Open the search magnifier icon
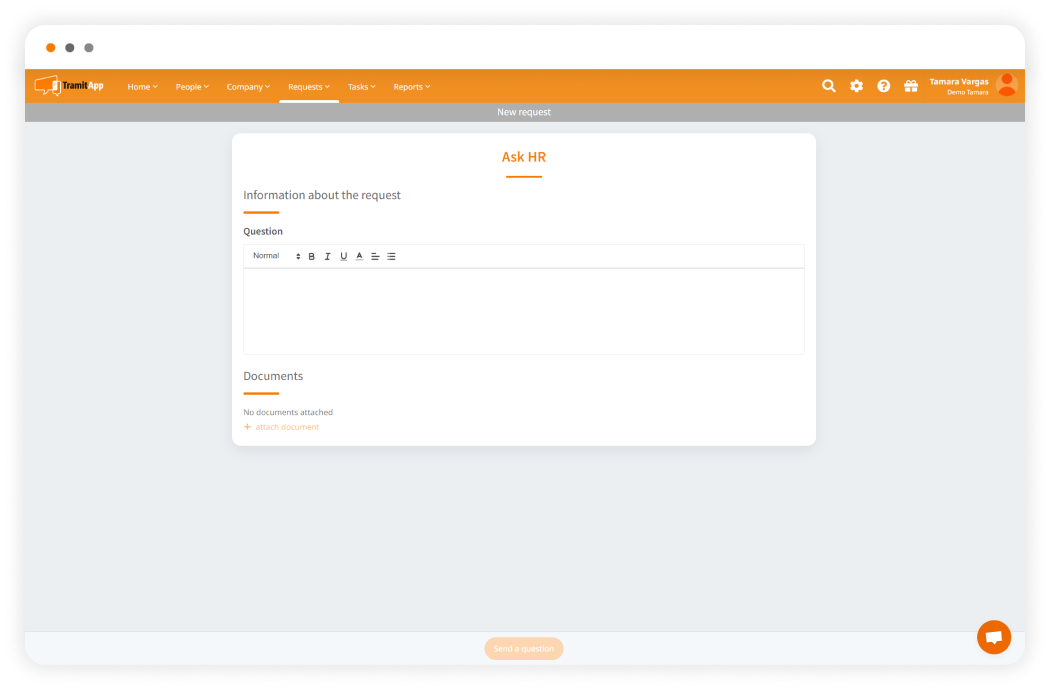Screen dimensions: 1050x690 (829, 86)
